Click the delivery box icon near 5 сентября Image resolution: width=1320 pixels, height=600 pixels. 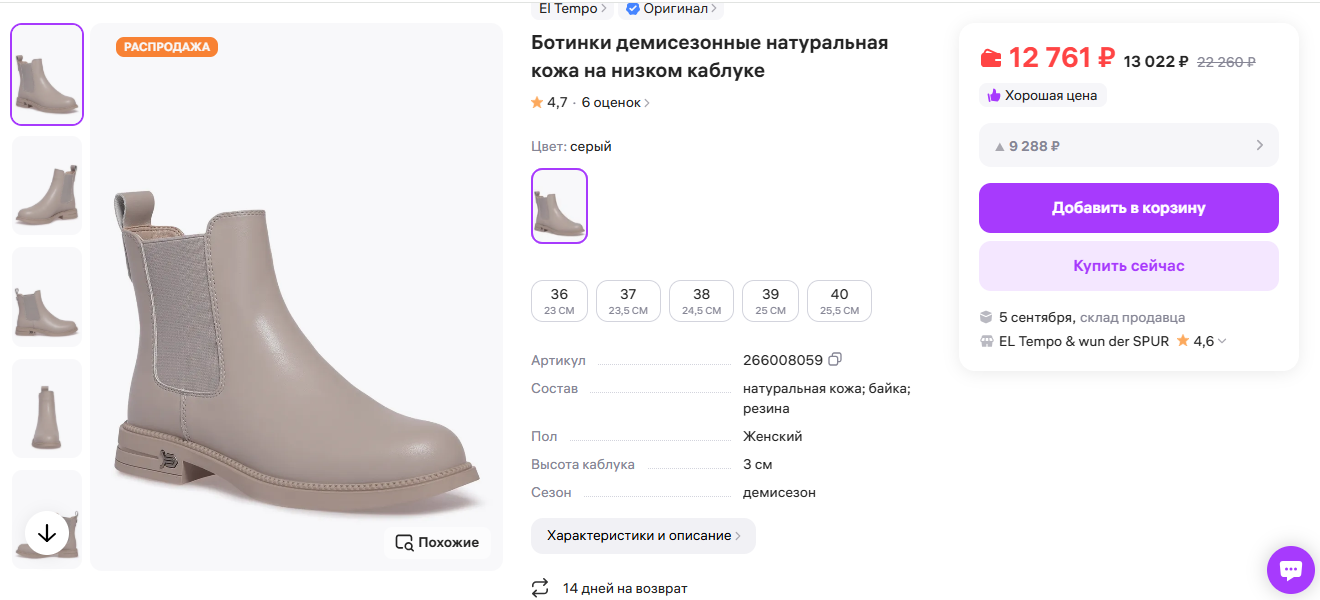point(988,317)
